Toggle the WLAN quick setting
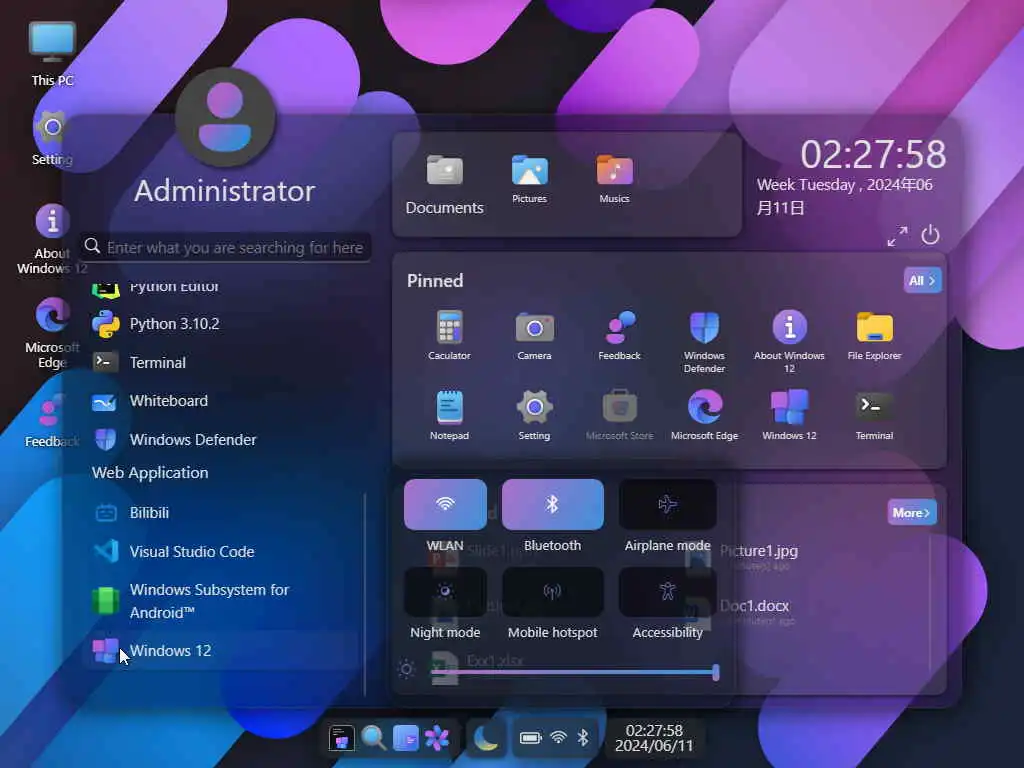The image size is (1024, 768). coord(445,504)
